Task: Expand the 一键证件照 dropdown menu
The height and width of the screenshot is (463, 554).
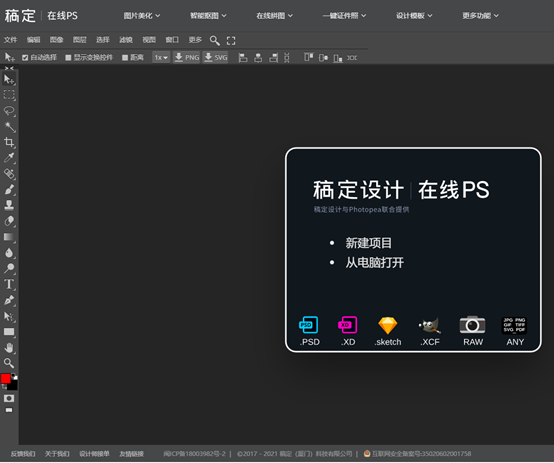Action: [x=344, y=16]
